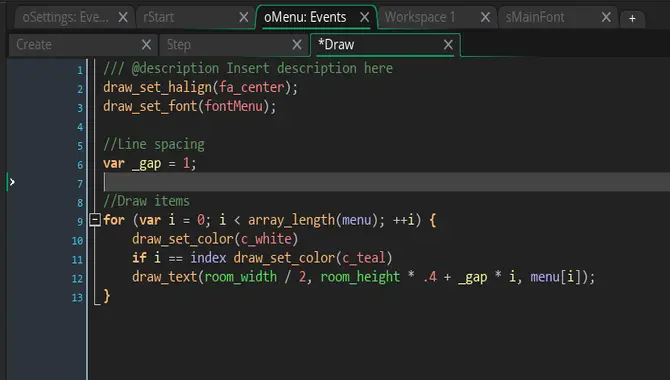Switch to the rStart tab
The width and height of the screenshot is (670, 380).
click(159, 18)
